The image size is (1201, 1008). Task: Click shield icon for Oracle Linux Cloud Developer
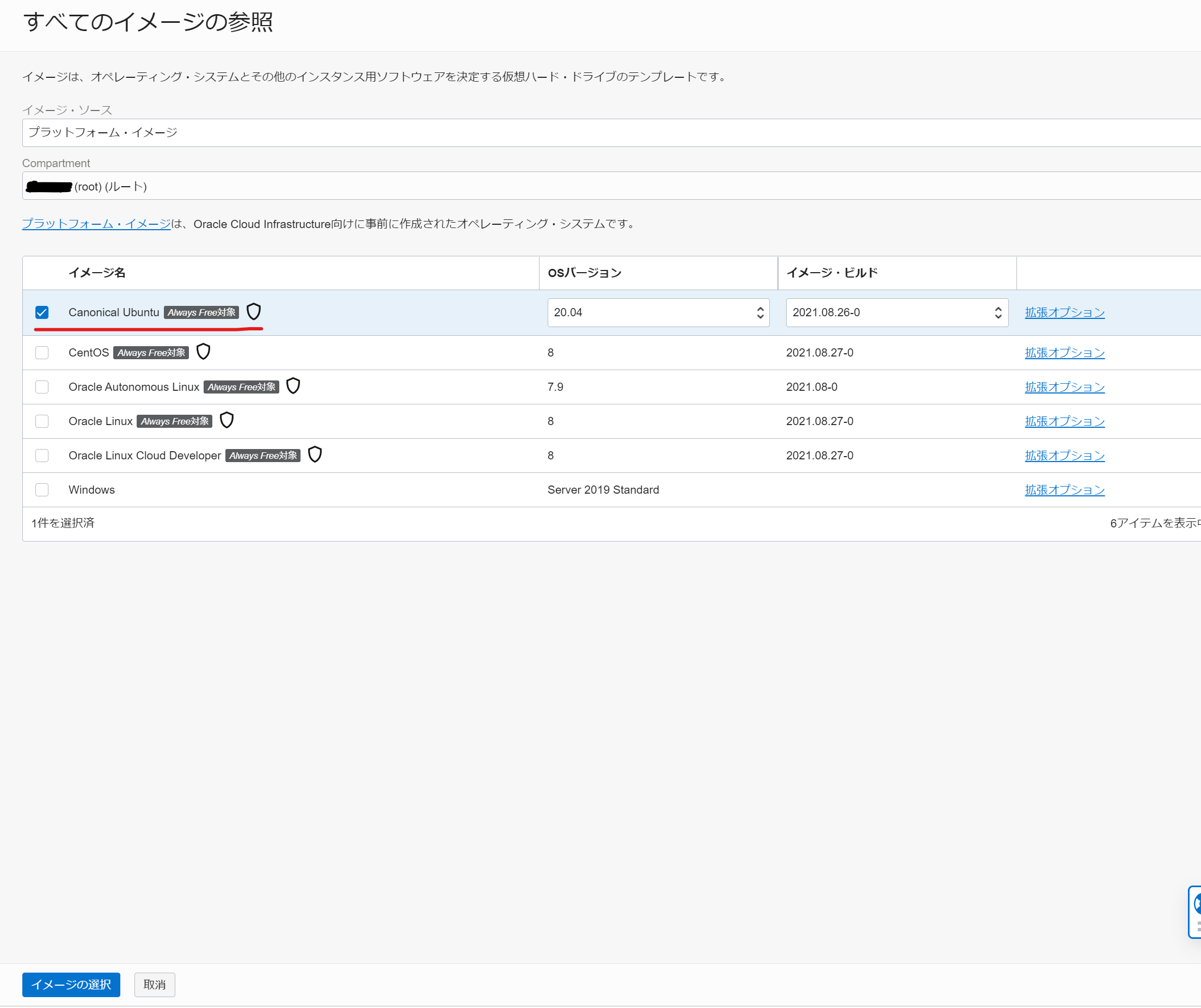(x=315, y=454)
